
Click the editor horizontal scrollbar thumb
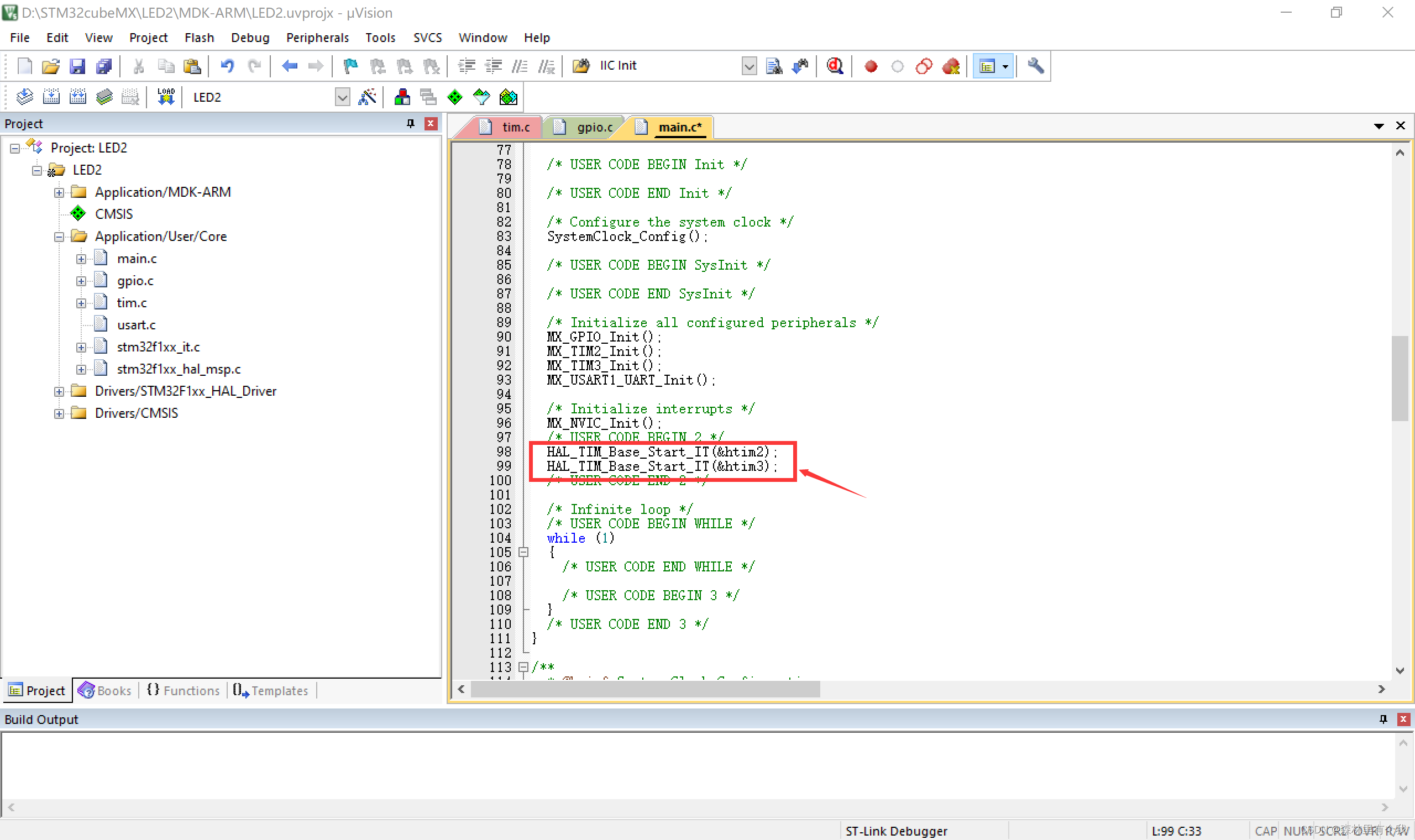(x=644, y=689)
